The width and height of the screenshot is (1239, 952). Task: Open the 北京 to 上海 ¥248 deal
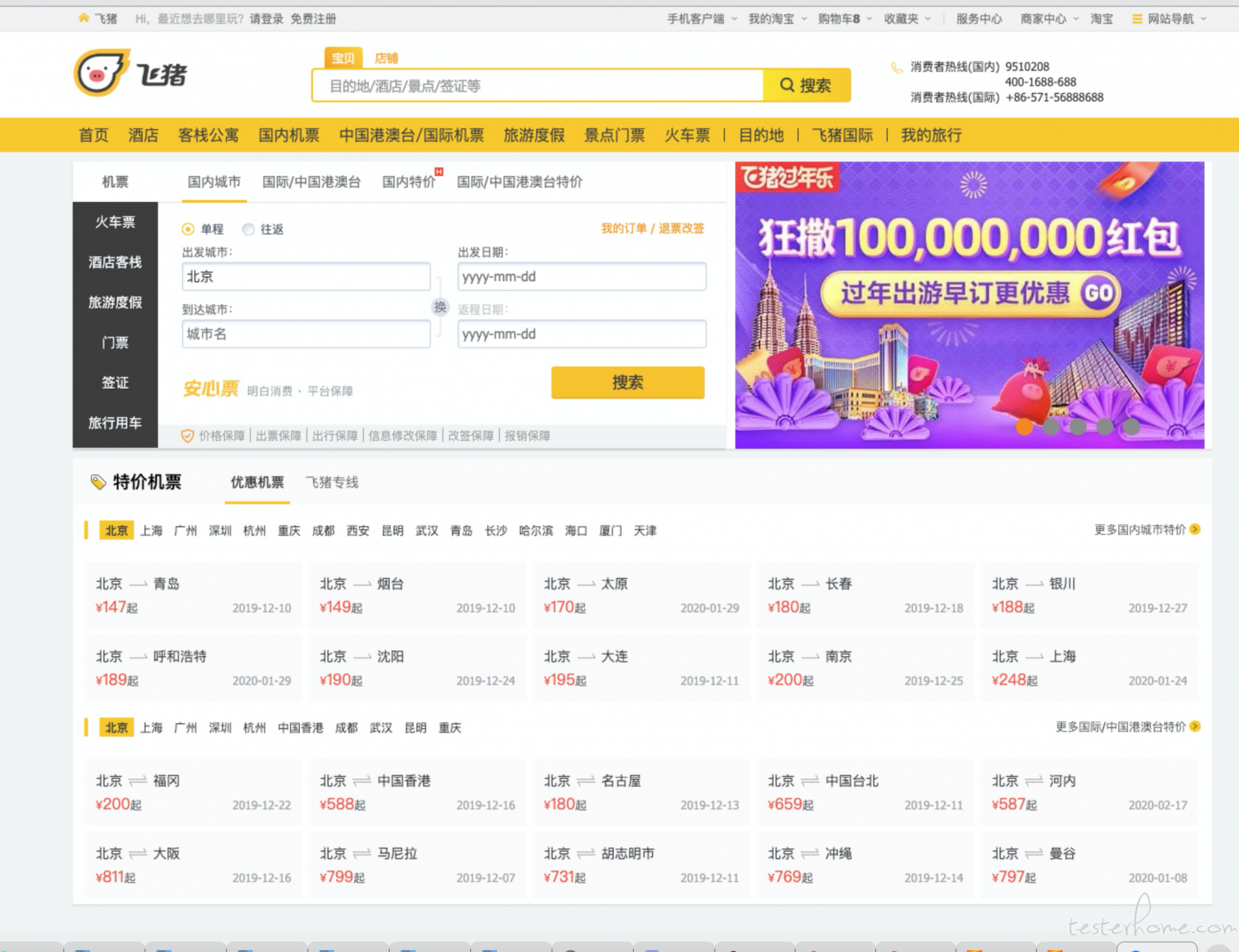(1089, 668)
